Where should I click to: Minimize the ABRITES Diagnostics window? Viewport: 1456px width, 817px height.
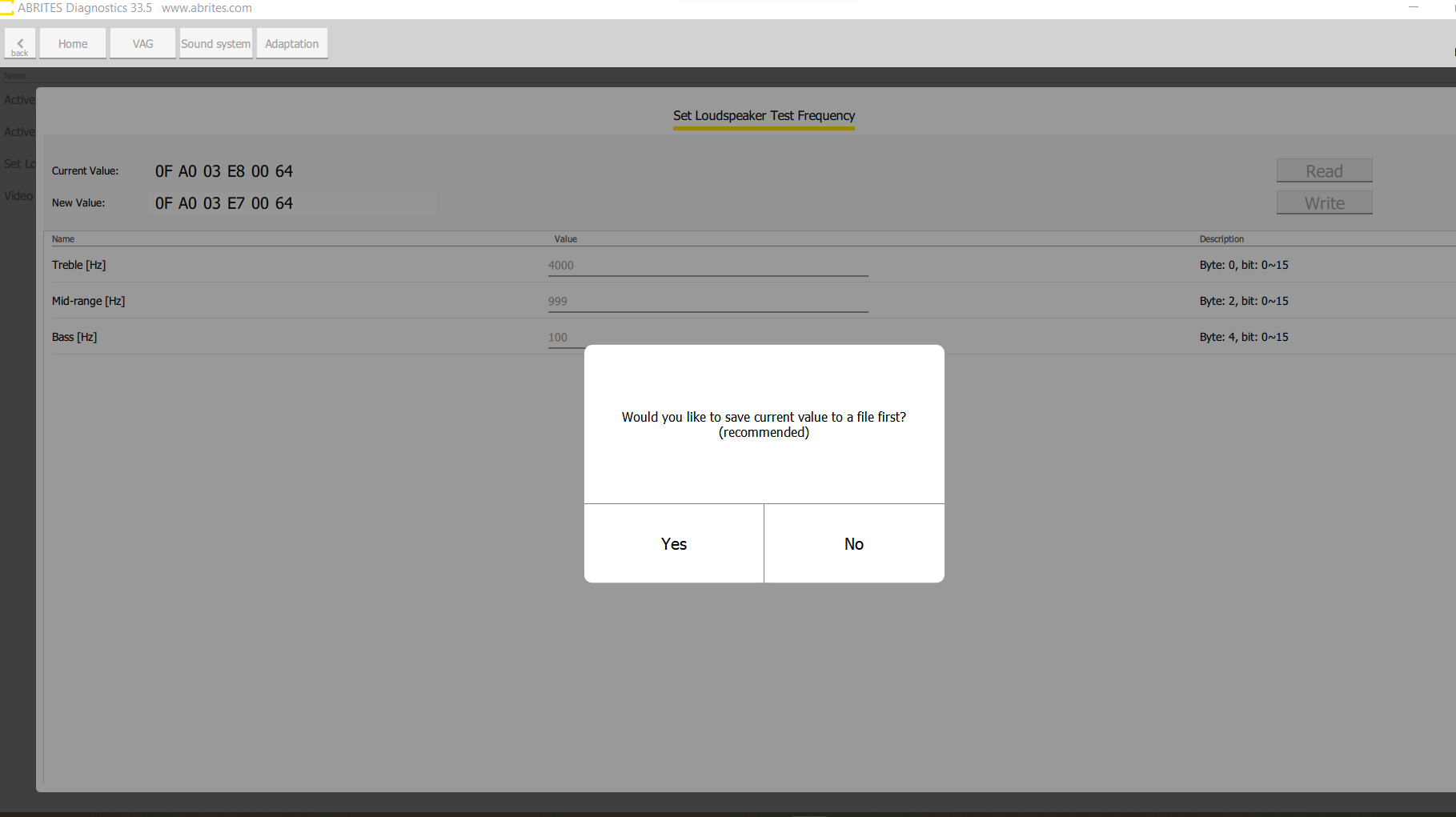coord(1414,8)
